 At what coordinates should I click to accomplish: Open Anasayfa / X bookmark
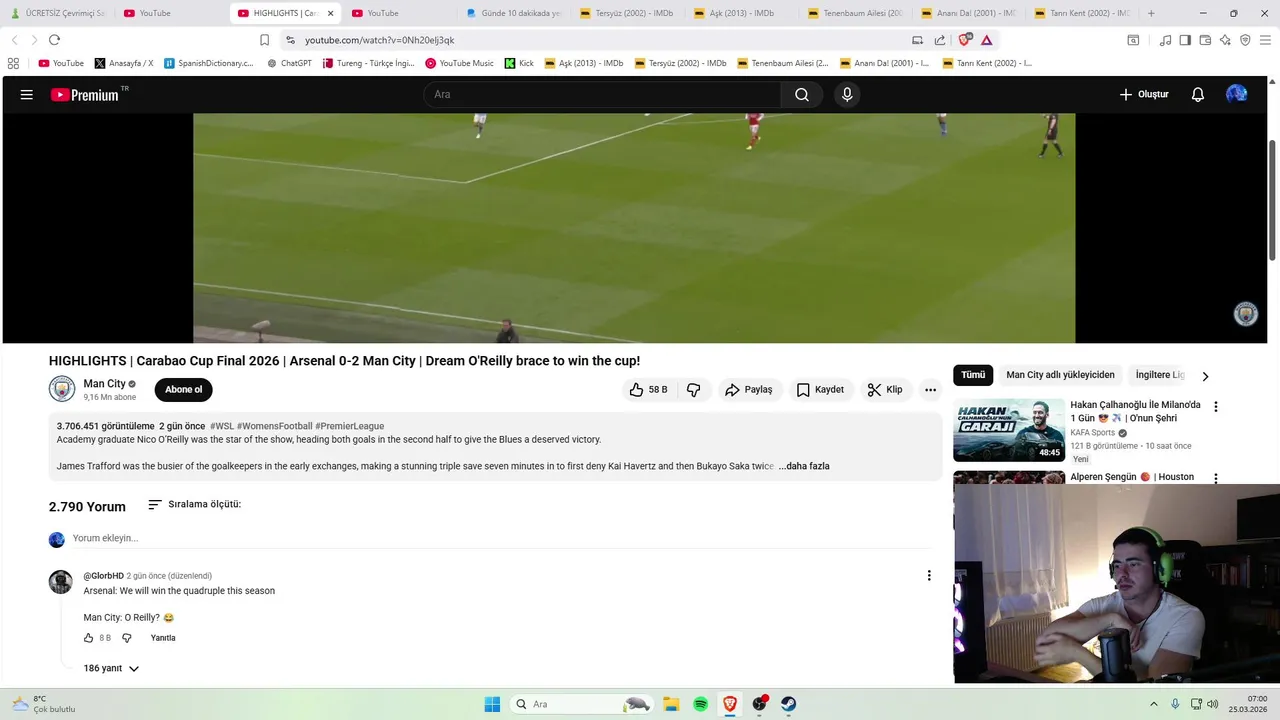click(124, 63)
